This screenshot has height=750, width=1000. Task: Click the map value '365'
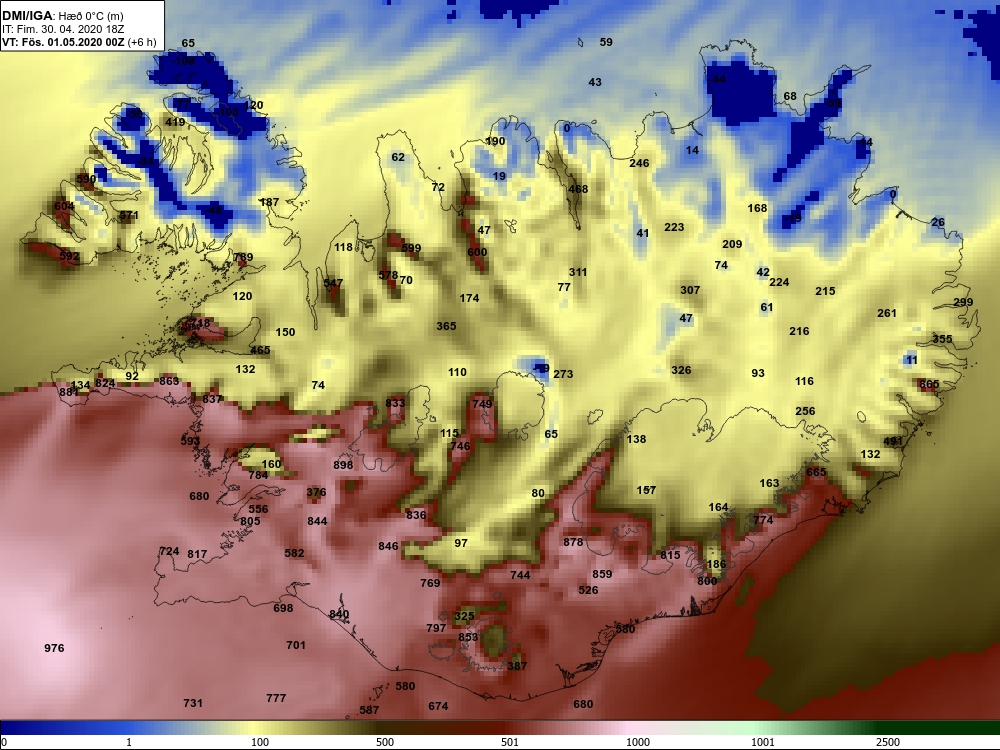pos(446,326)
